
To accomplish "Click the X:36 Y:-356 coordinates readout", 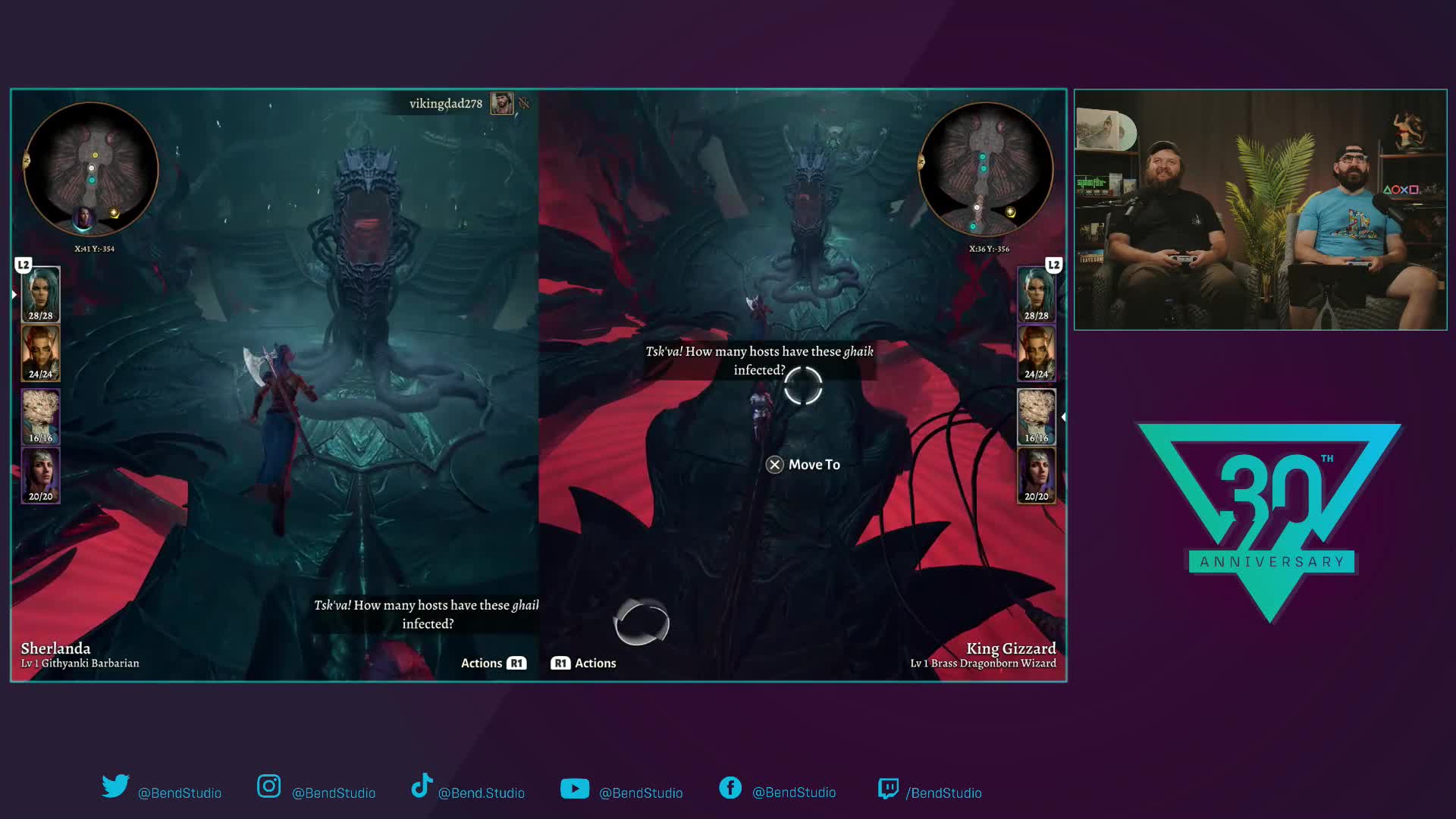I will pyautogui.click(x=989, y=249).
